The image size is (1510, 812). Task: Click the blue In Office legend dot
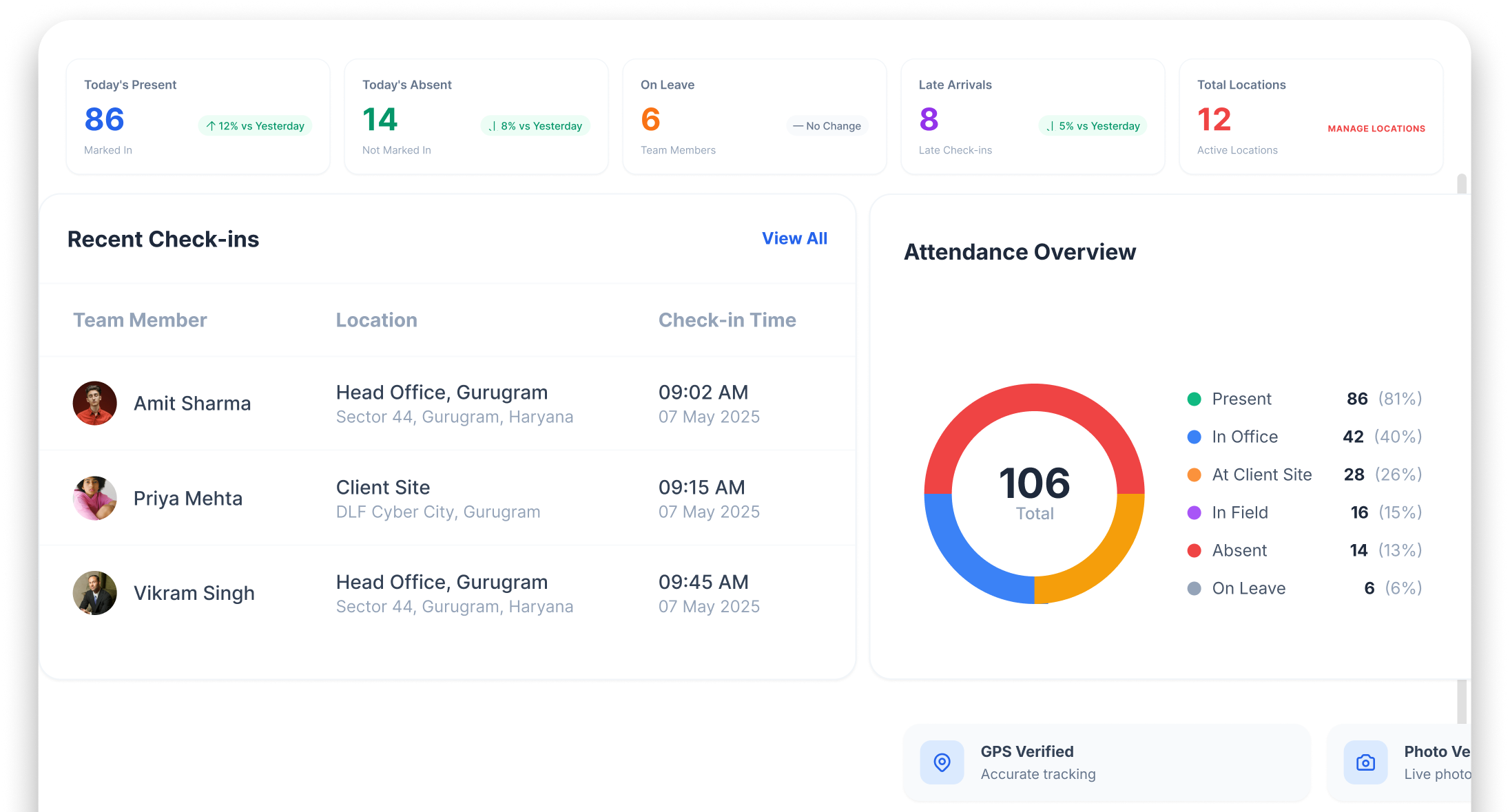tap(1194, 437)
